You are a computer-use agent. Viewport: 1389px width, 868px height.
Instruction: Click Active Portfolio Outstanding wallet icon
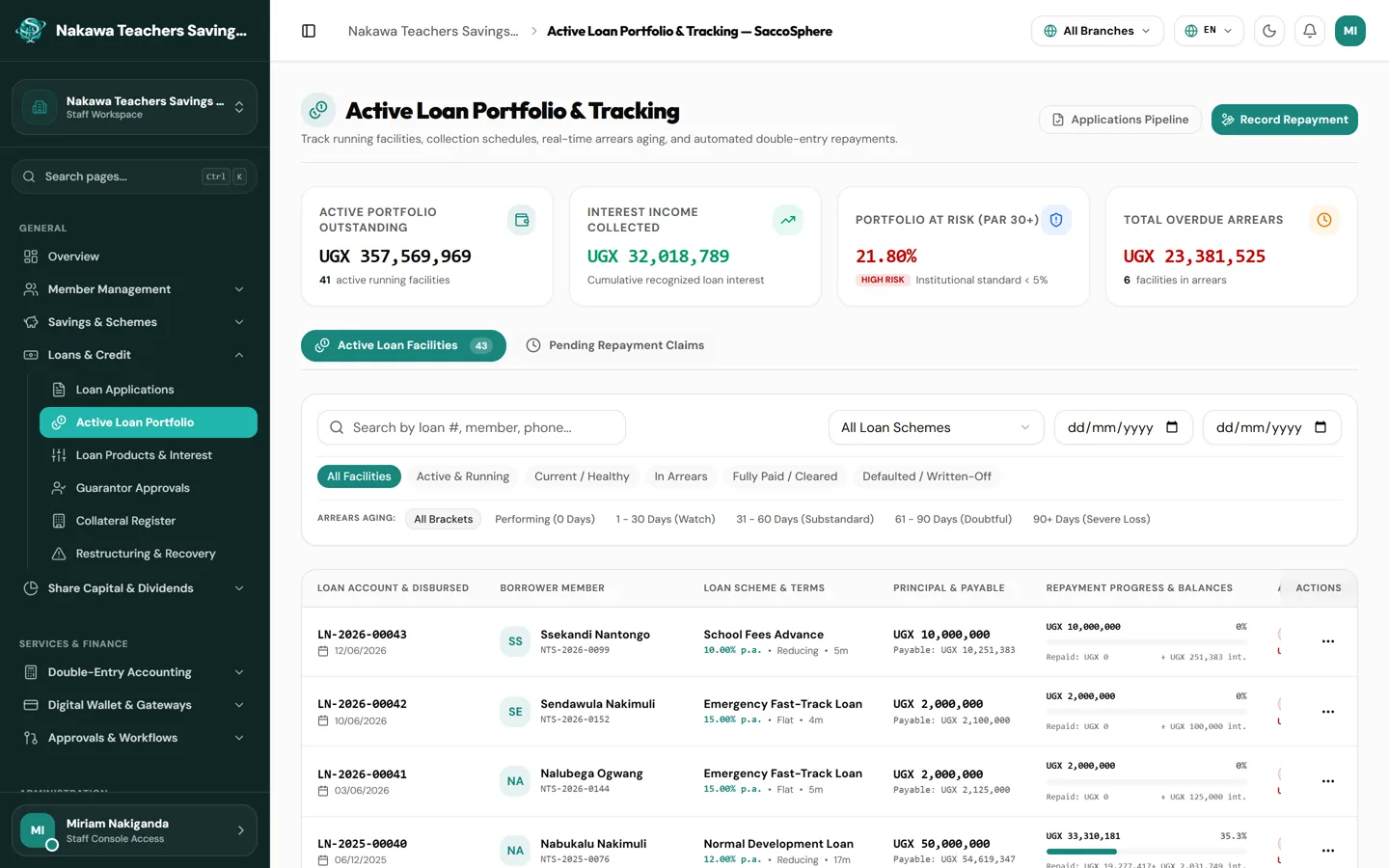(x=522, y=220)
